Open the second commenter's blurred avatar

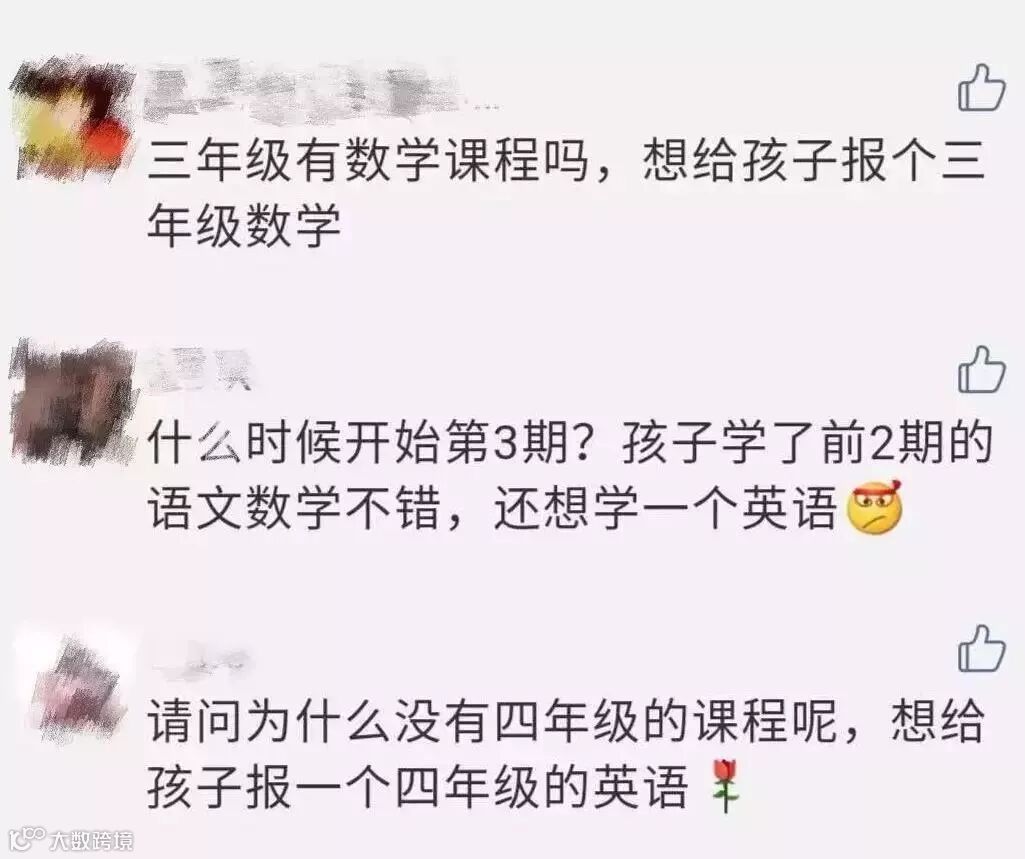(73, 400)
